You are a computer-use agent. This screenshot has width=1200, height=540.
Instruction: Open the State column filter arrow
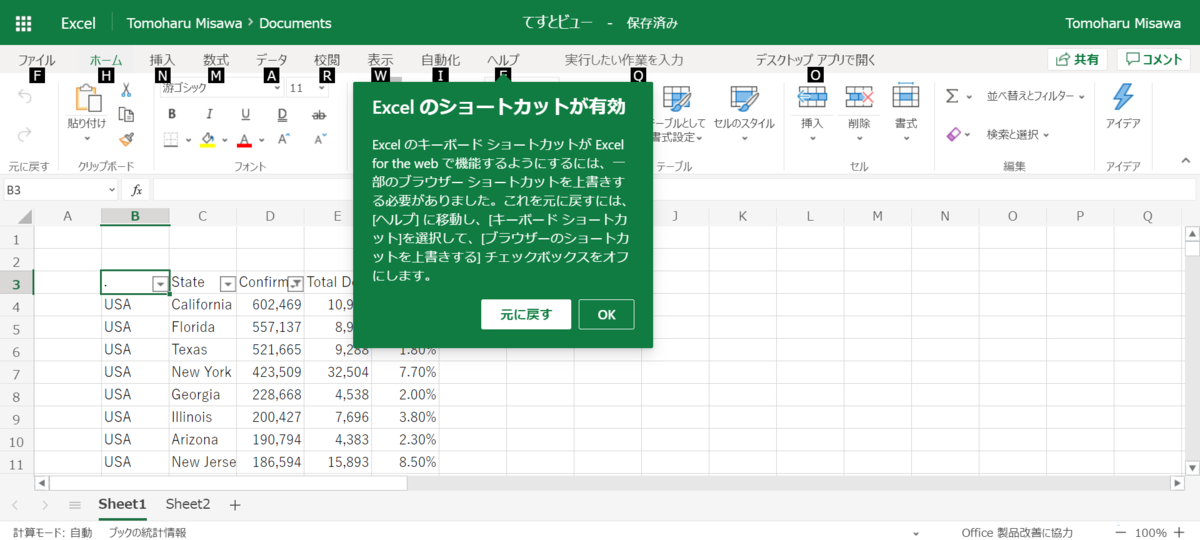[227, 284]
